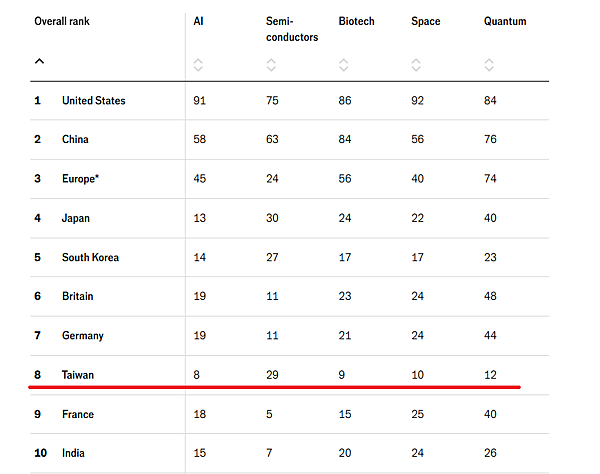
Task: Click the sort icon below Biotech
Action: 343,65
